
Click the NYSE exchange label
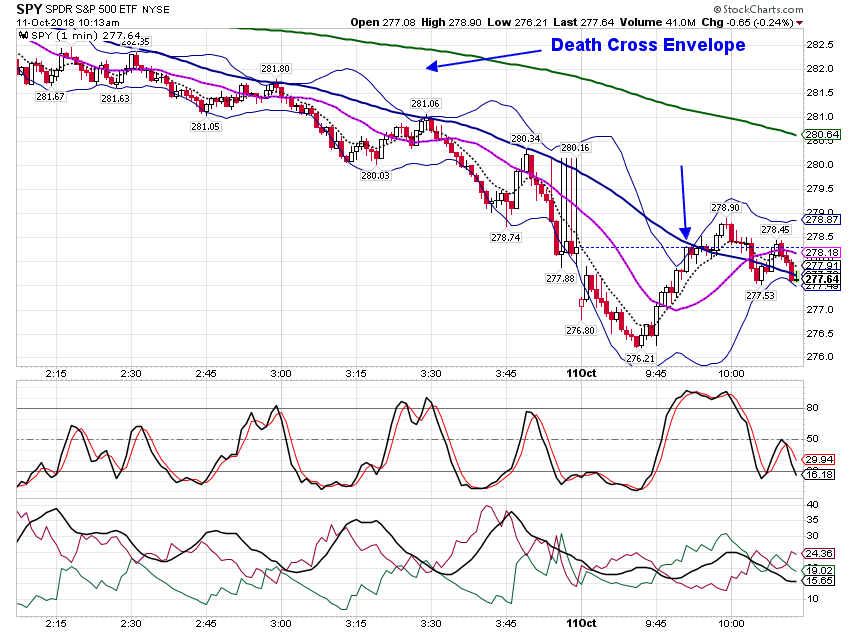coord(156,10)
